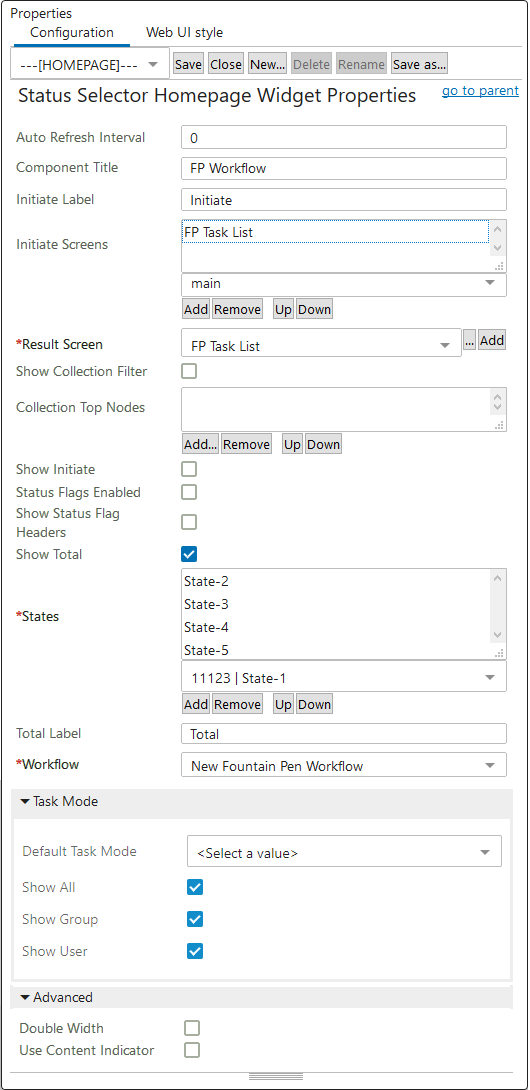Screen dimensions: 530x1090
Task: Switch to the Web UI style tab
Action: (x=184, y=33)
